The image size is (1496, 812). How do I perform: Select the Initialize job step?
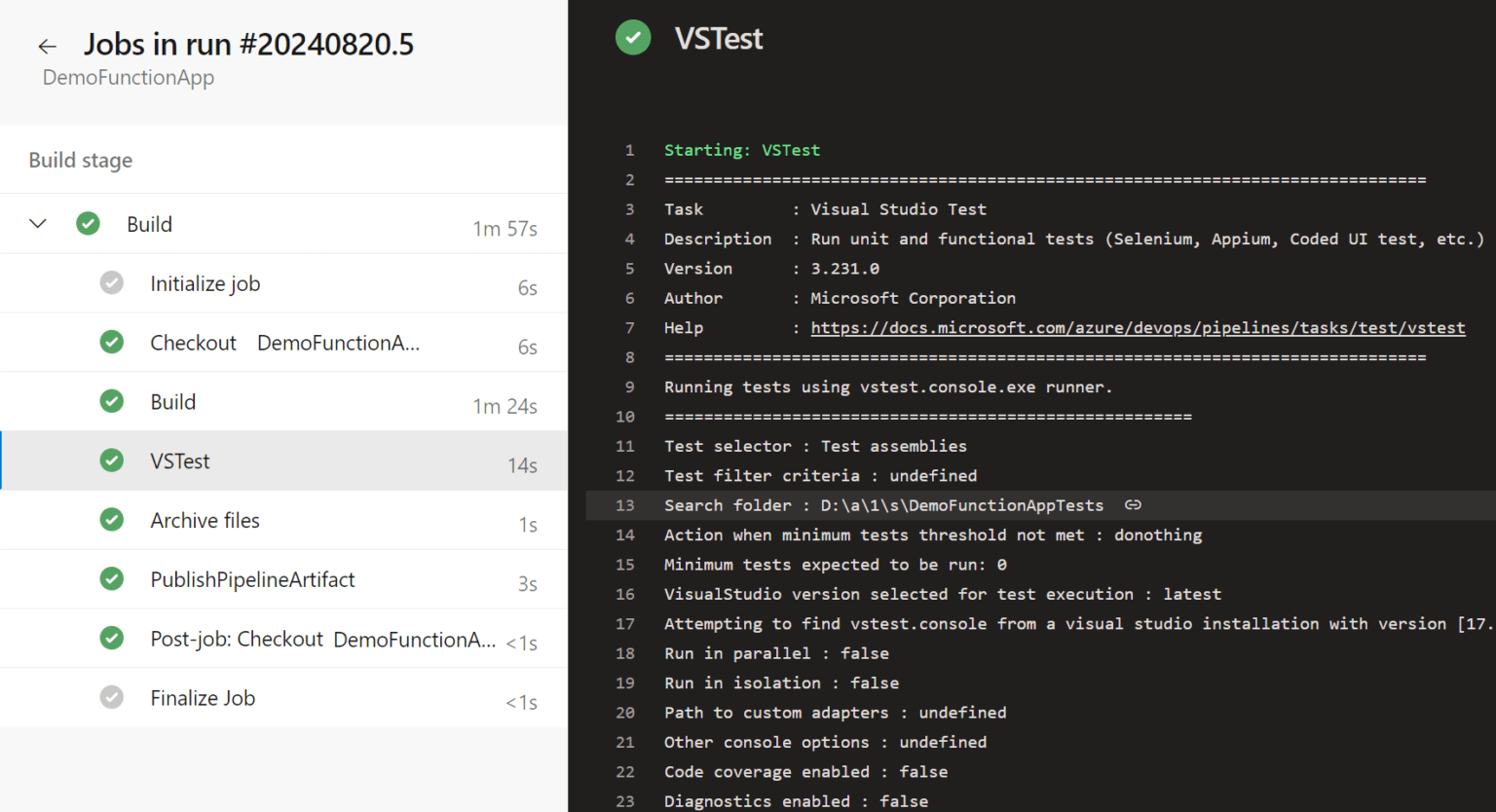(283, 283)
